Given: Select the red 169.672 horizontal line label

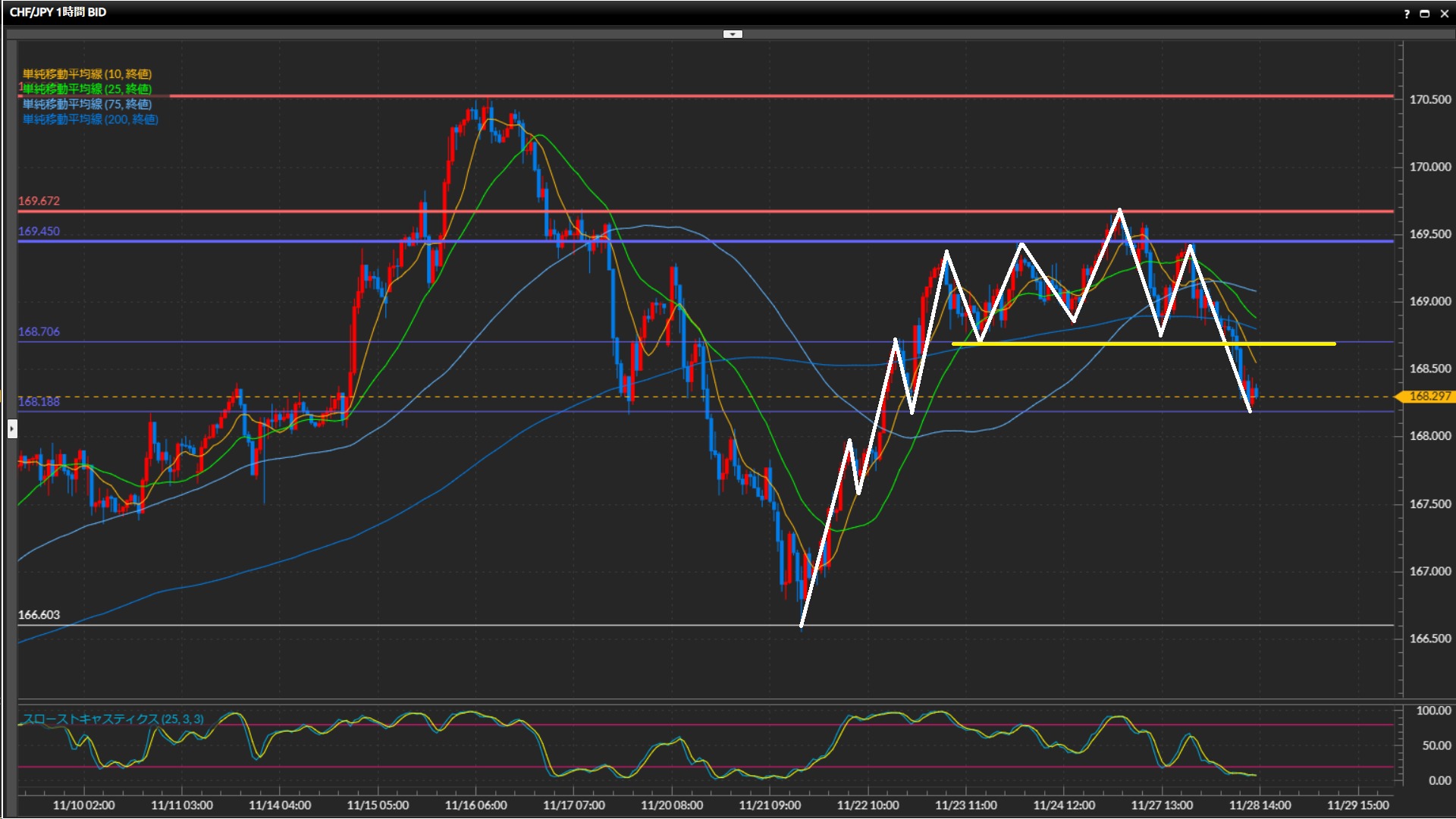Looking at the screenshot, I should click(39, 201).
